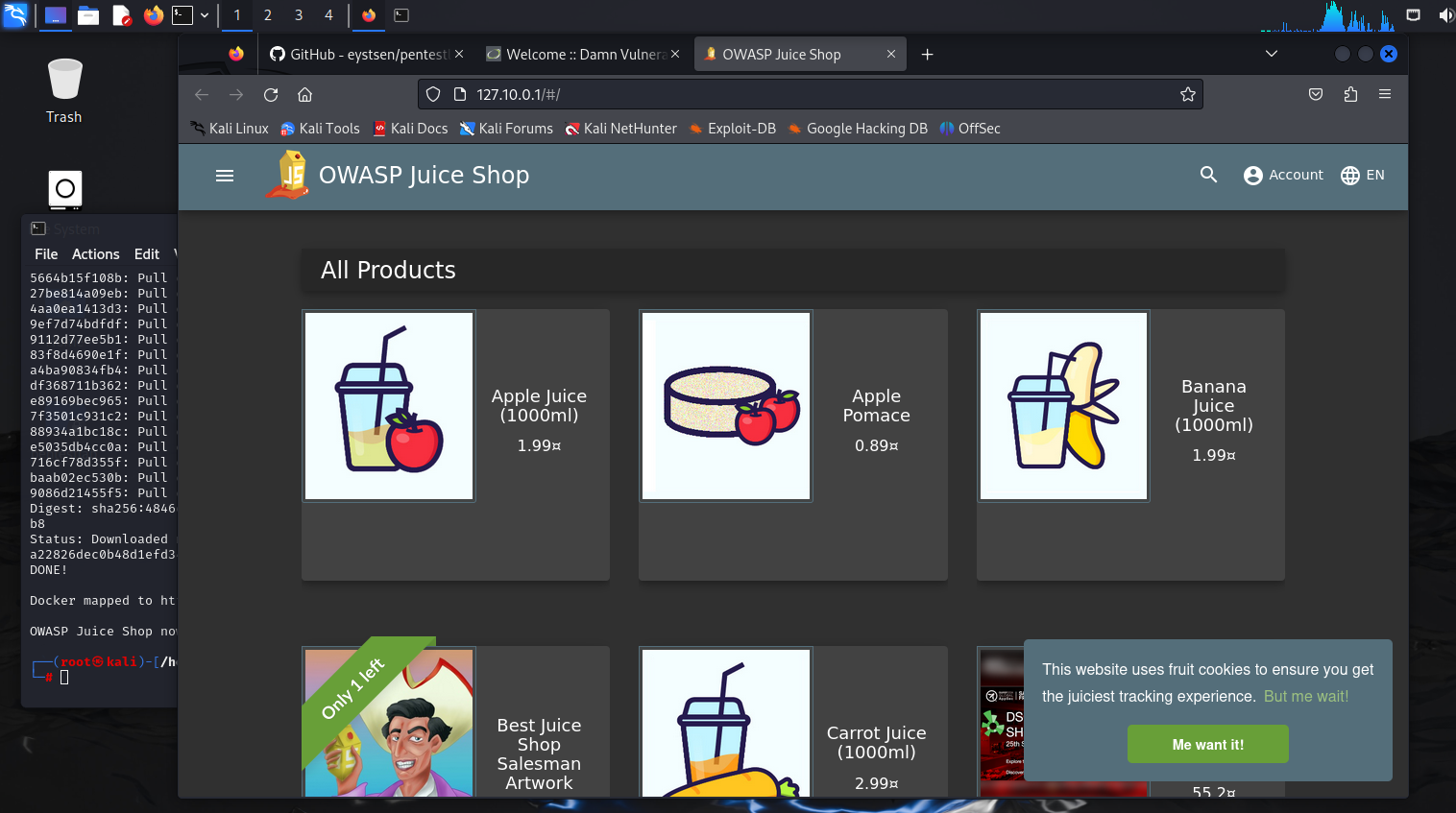This screenshot has width=1456, height=813.
Task: Open the Carrot Juice product image
Action: 727,723
